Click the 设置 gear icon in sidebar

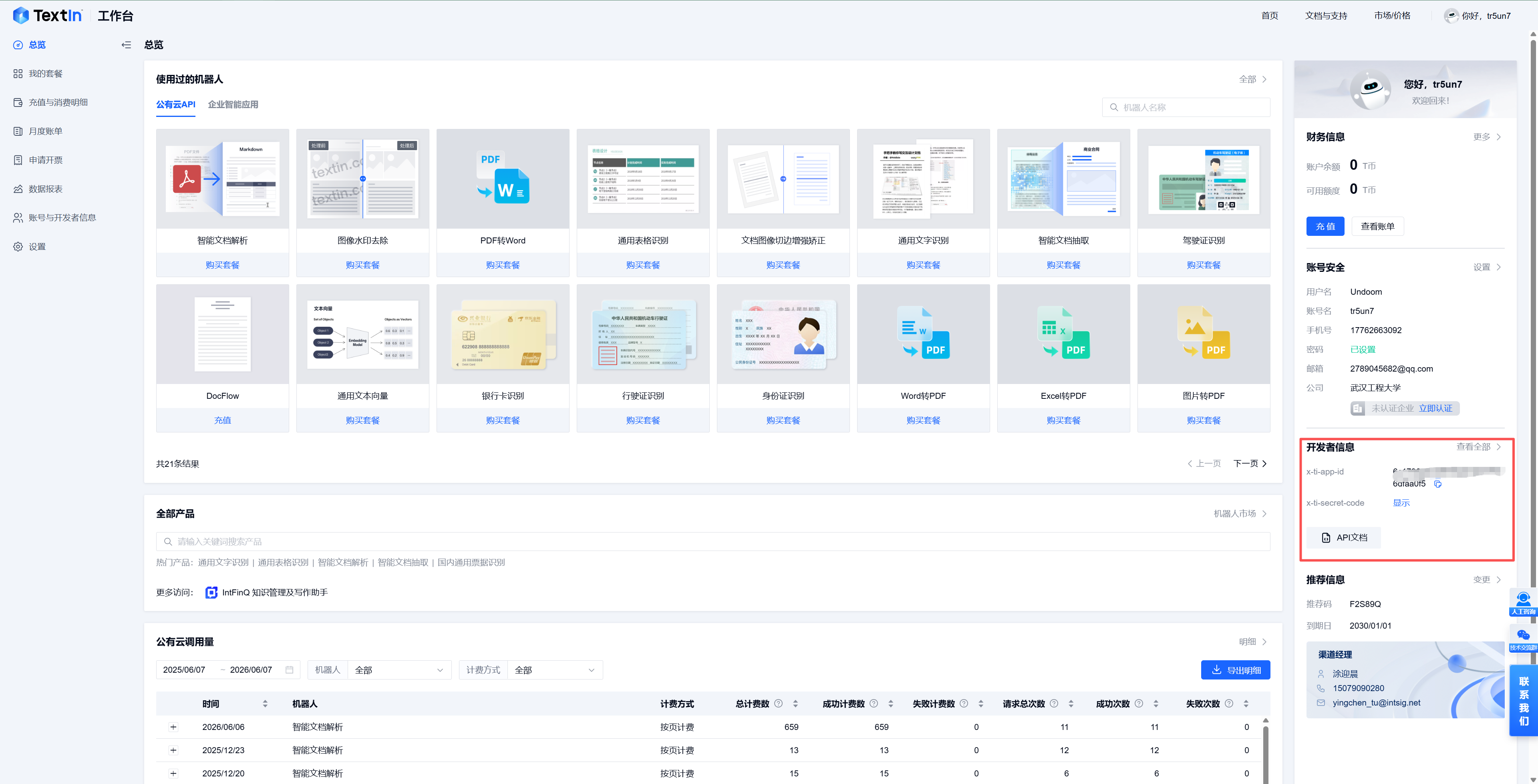click(18, 247)
